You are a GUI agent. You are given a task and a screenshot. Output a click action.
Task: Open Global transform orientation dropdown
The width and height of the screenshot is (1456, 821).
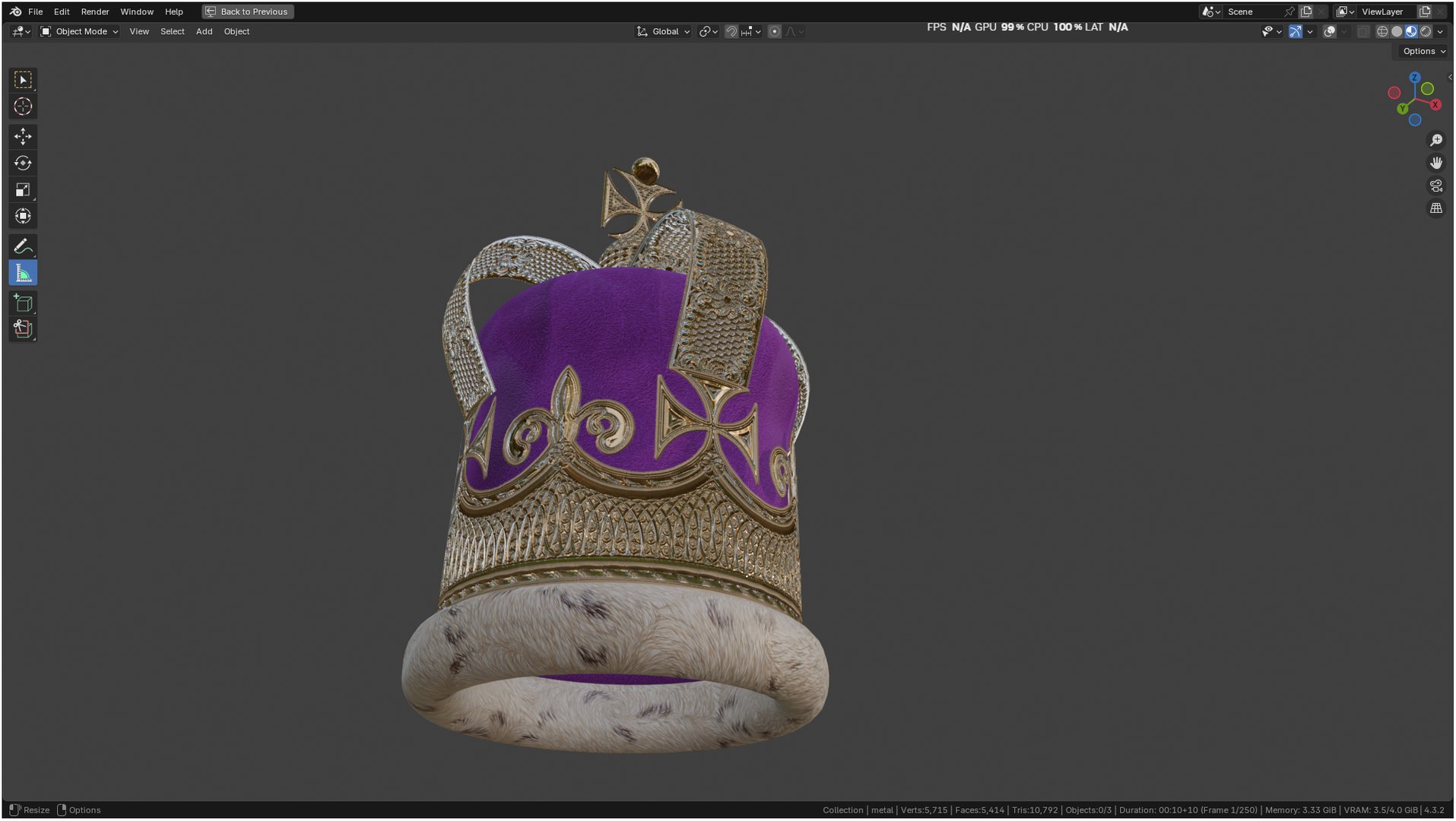[664, 31]
